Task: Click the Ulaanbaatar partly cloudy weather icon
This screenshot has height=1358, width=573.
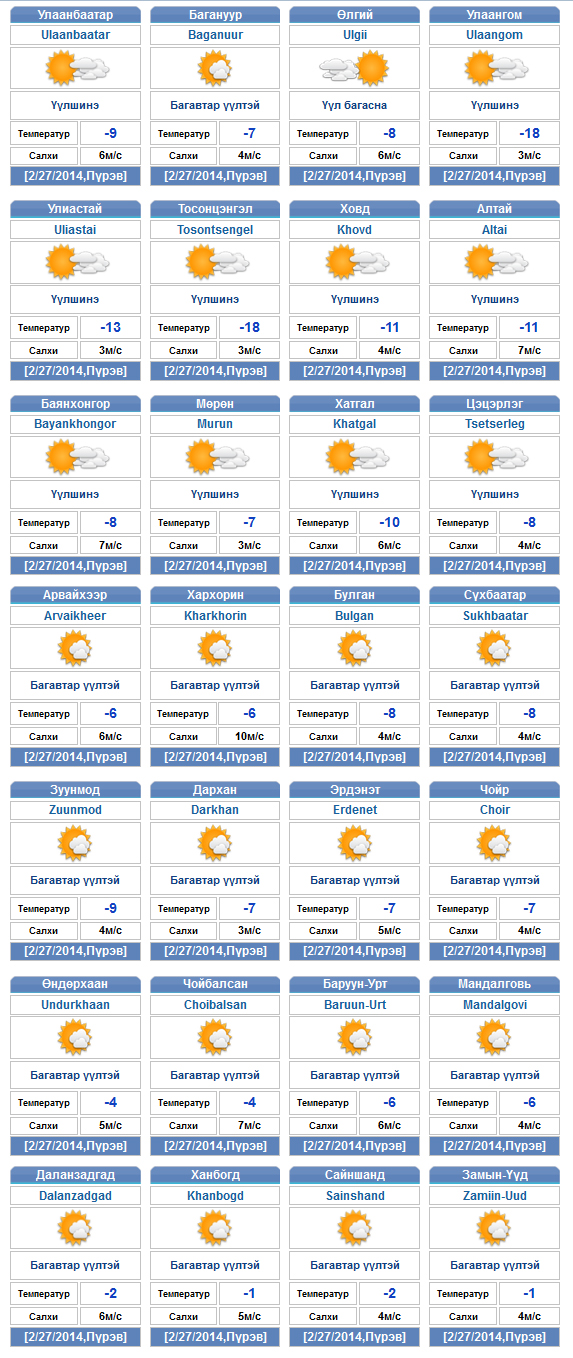Action: pyautogui.click(x=77, y=69)
